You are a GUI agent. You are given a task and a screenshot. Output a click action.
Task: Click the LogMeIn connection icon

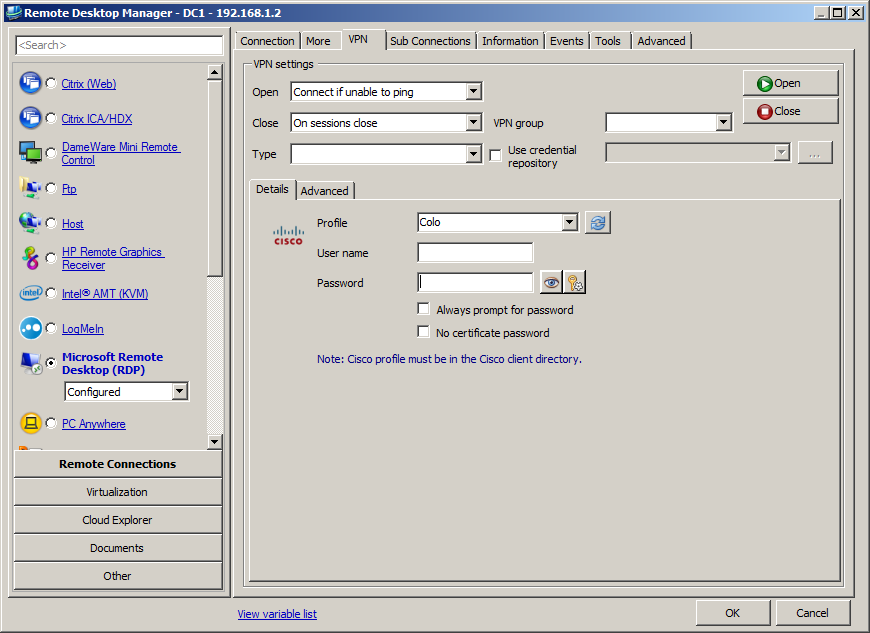[30, 328]
